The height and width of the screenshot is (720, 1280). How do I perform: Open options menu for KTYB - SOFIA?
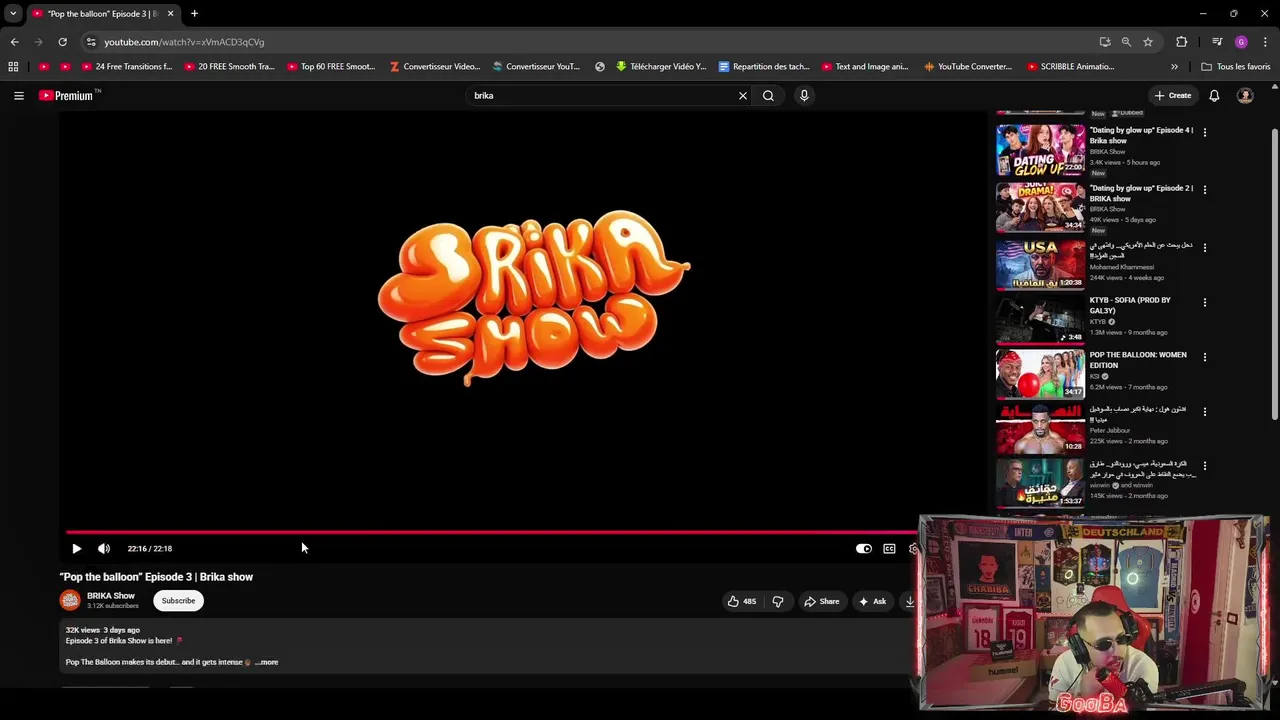[x=1204, y=302]
